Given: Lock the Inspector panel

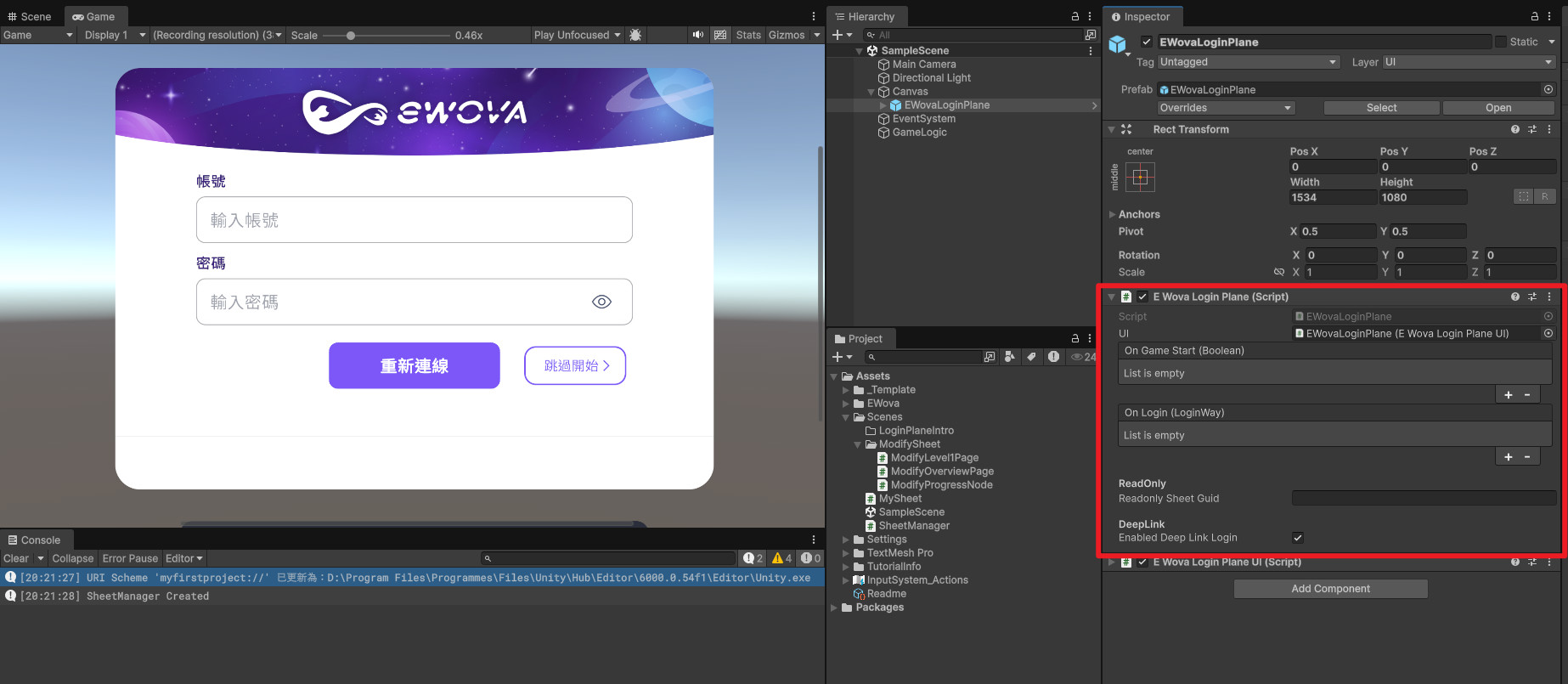Looking at the screenshot, I should [1535, 16].
